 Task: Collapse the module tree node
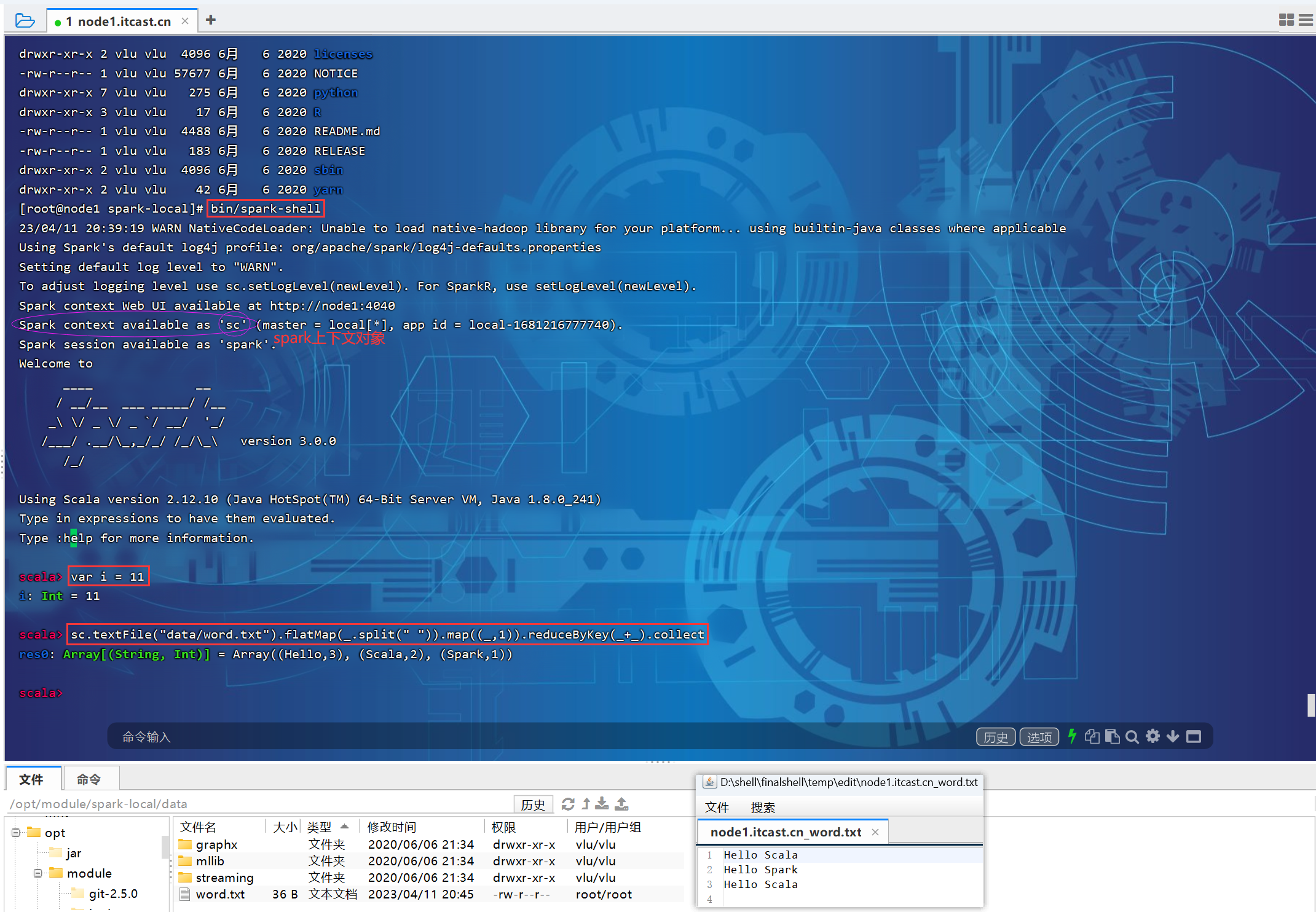pyautogui.click(x=38, y=873)
